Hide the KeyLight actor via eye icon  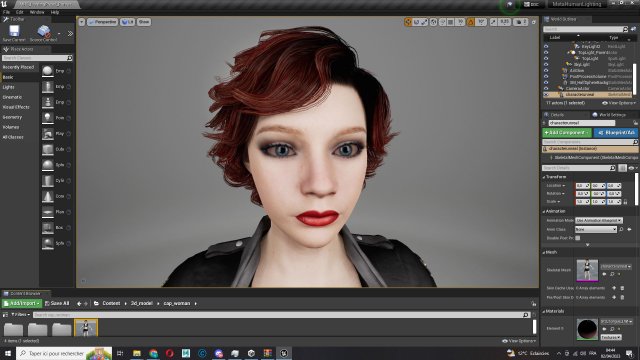point(546,47)
